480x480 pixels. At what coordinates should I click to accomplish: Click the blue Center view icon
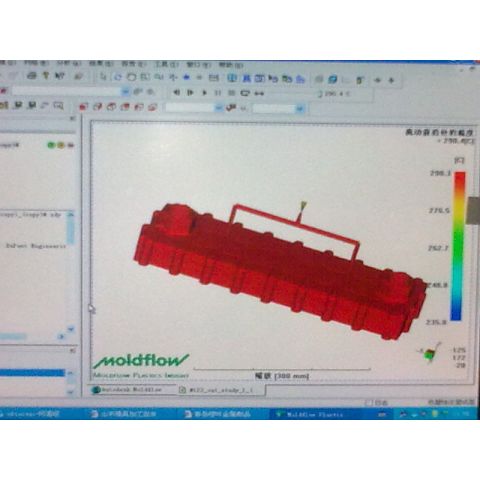[x=187, y=77]
